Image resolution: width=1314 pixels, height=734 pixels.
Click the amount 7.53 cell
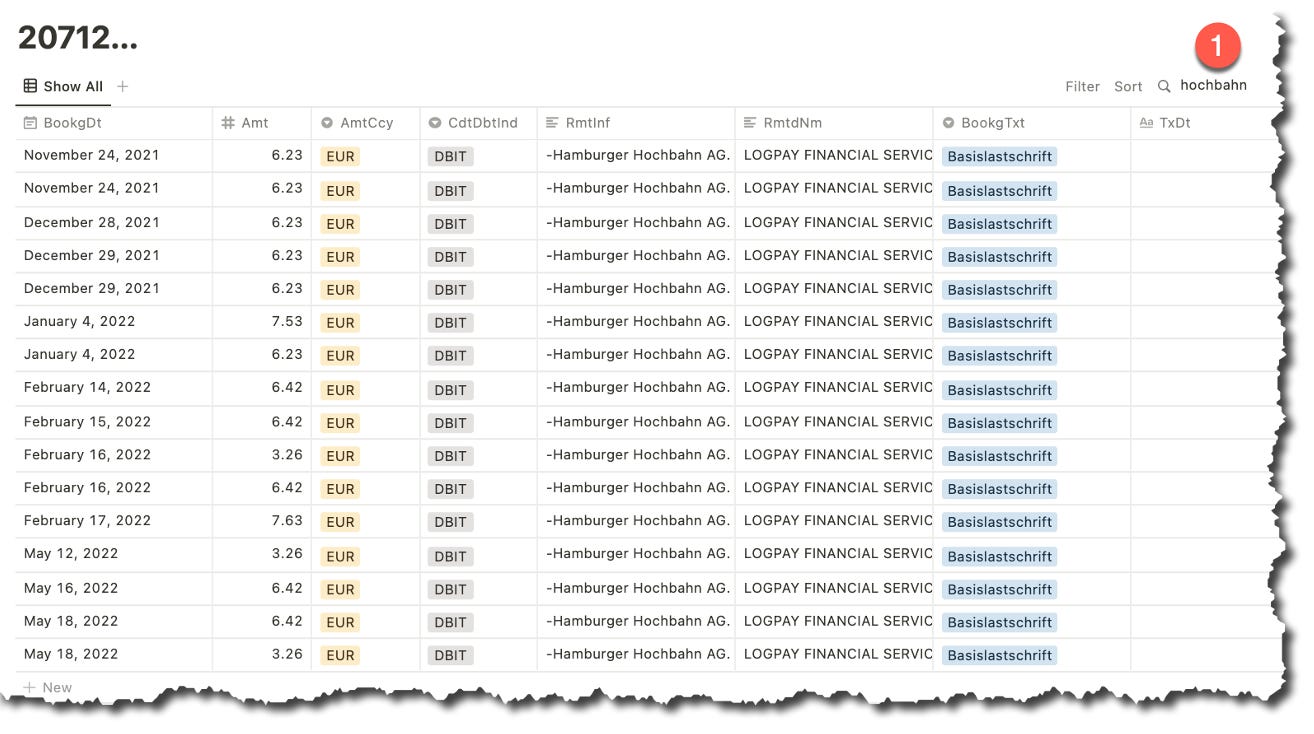(262, 322)
